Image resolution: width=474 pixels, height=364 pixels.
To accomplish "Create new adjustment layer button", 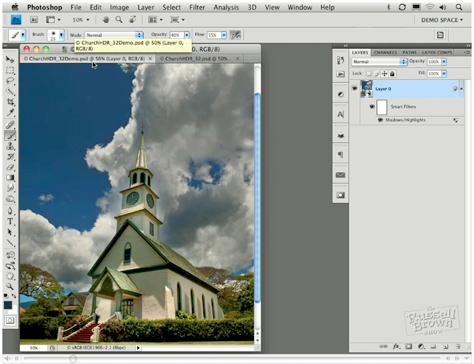I will 421,346.
